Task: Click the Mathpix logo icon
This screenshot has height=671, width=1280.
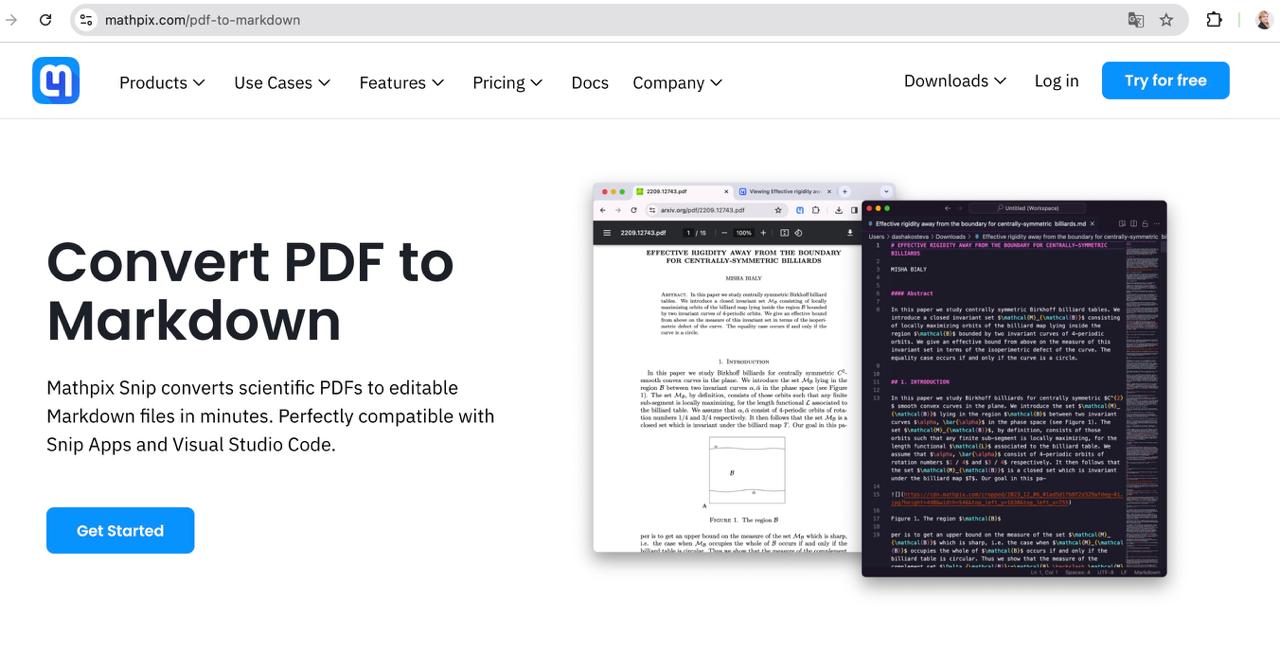Action: [x=56, y=81]
